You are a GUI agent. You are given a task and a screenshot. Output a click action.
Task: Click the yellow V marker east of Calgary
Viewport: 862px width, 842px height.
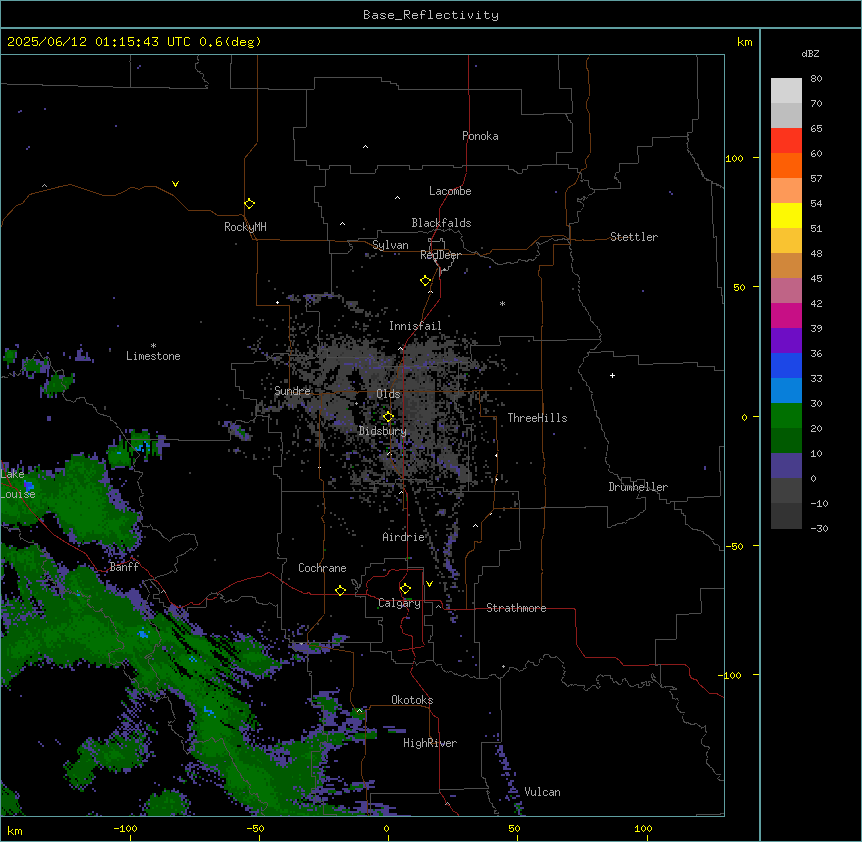[x=429, y=584]
